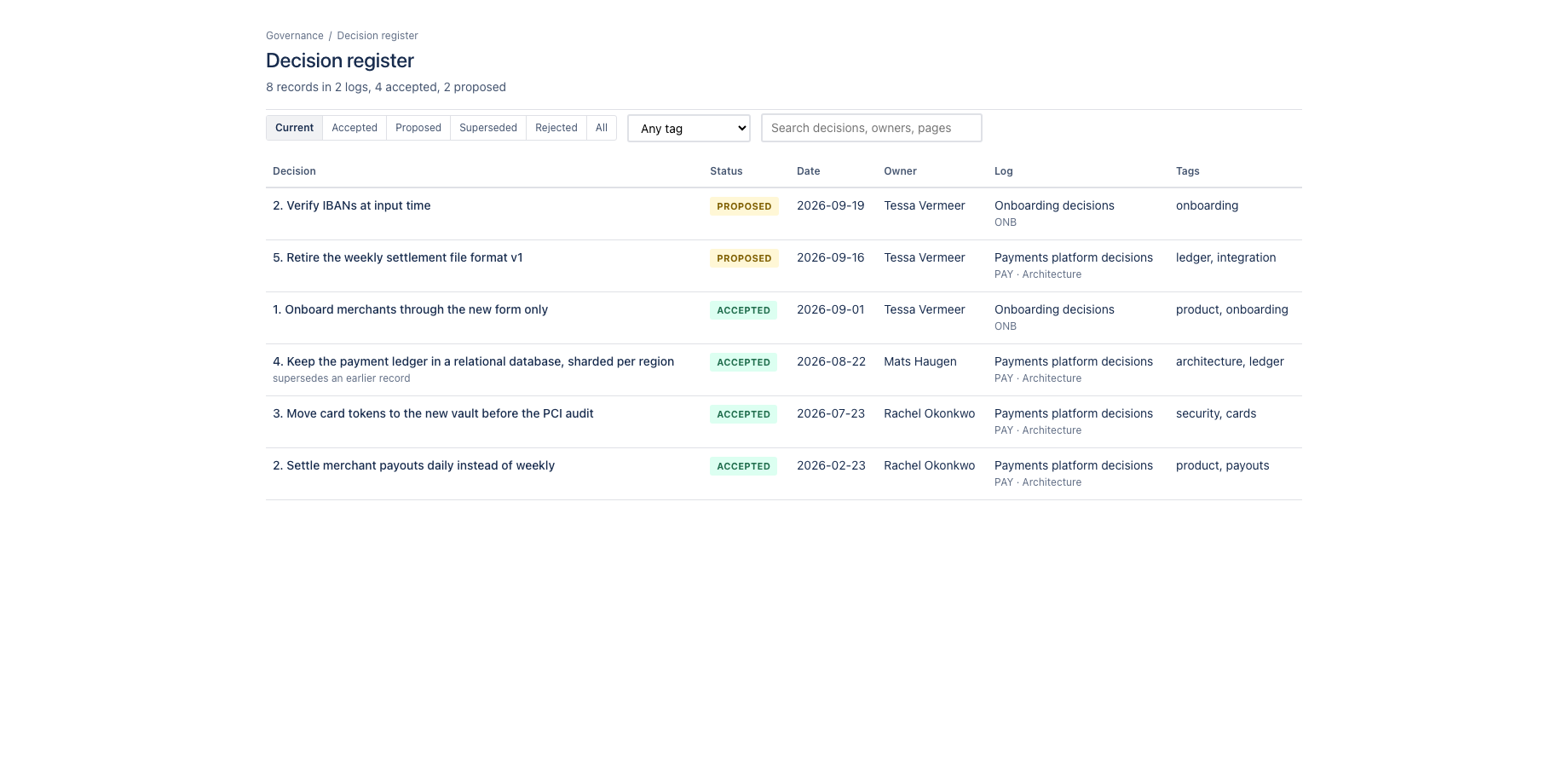This screenshot has width=1568, height=767.
Task: Click the 'security, cards' tags cell
Action: click(x=1215, y=413)
